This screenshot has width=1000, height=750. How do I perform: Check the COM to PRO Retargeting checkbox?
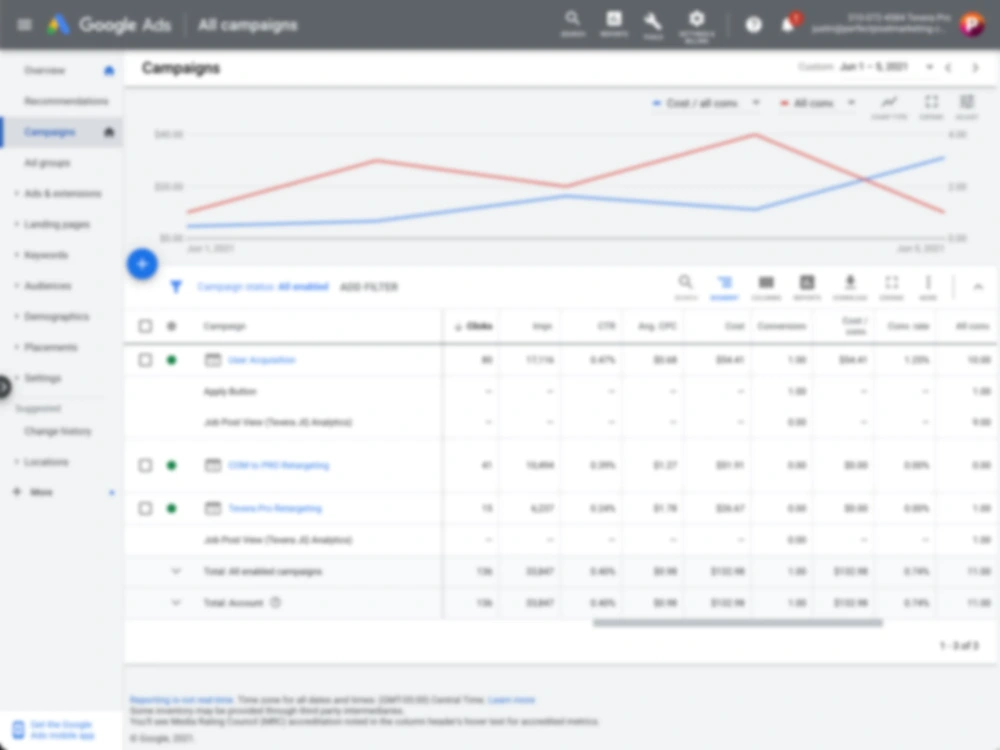click(145, 465)
